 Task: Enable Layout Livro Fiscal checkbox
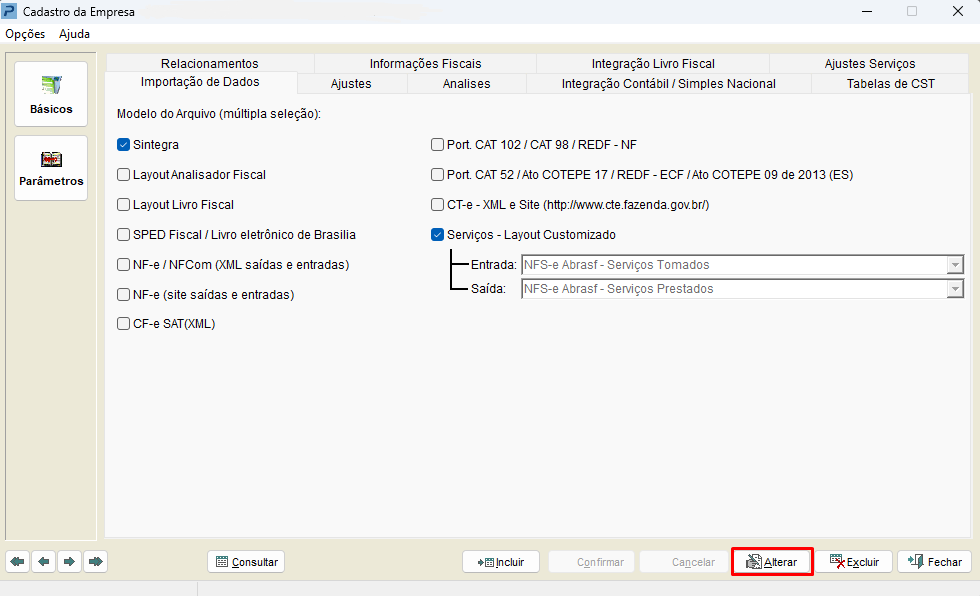[124, 205]
